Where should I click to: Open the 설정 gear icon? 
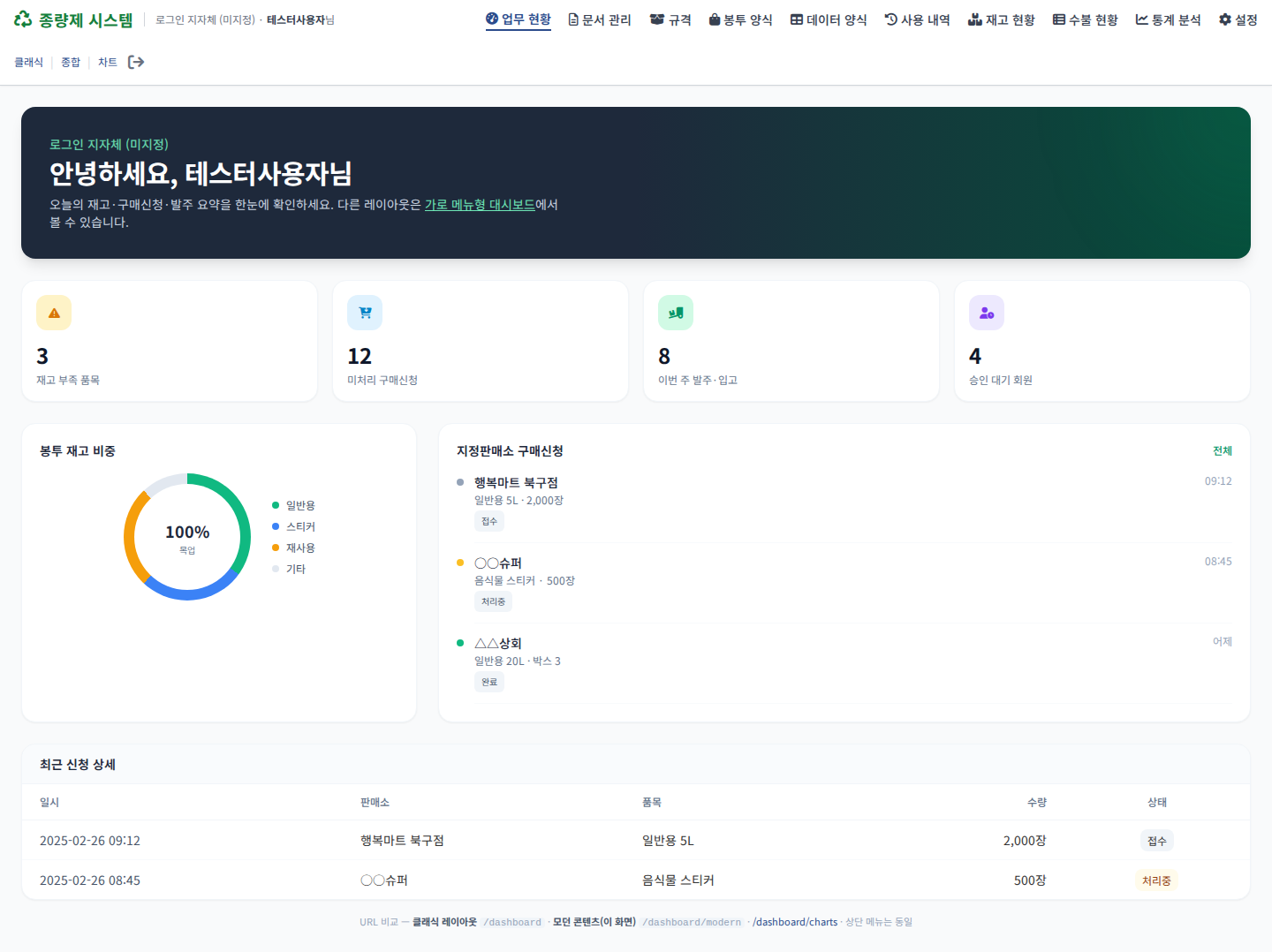(1223, 19)
